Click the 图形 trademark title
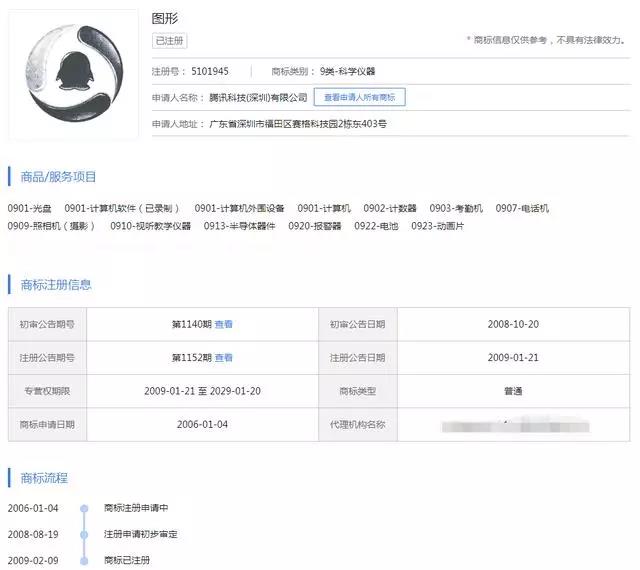Image resolution: width=640 pixels, height=570 pixels. (x=164, y=19)
